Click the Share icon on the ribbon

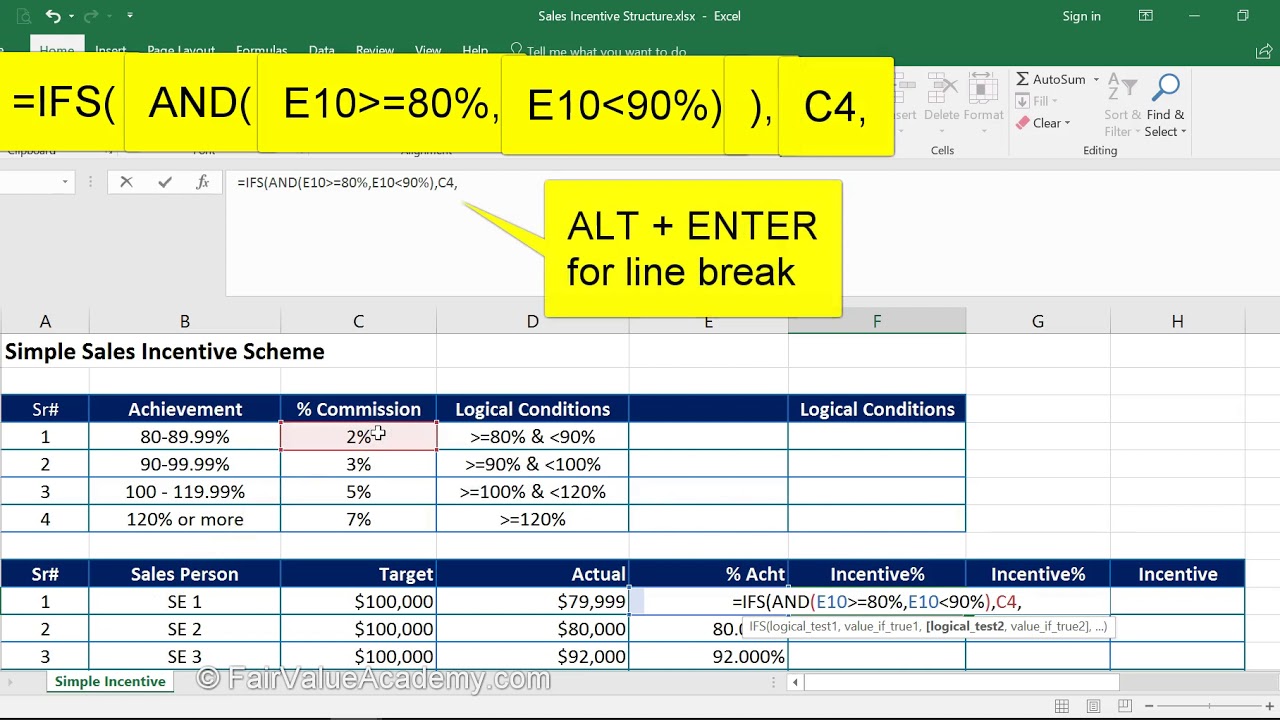[1263, 51]
